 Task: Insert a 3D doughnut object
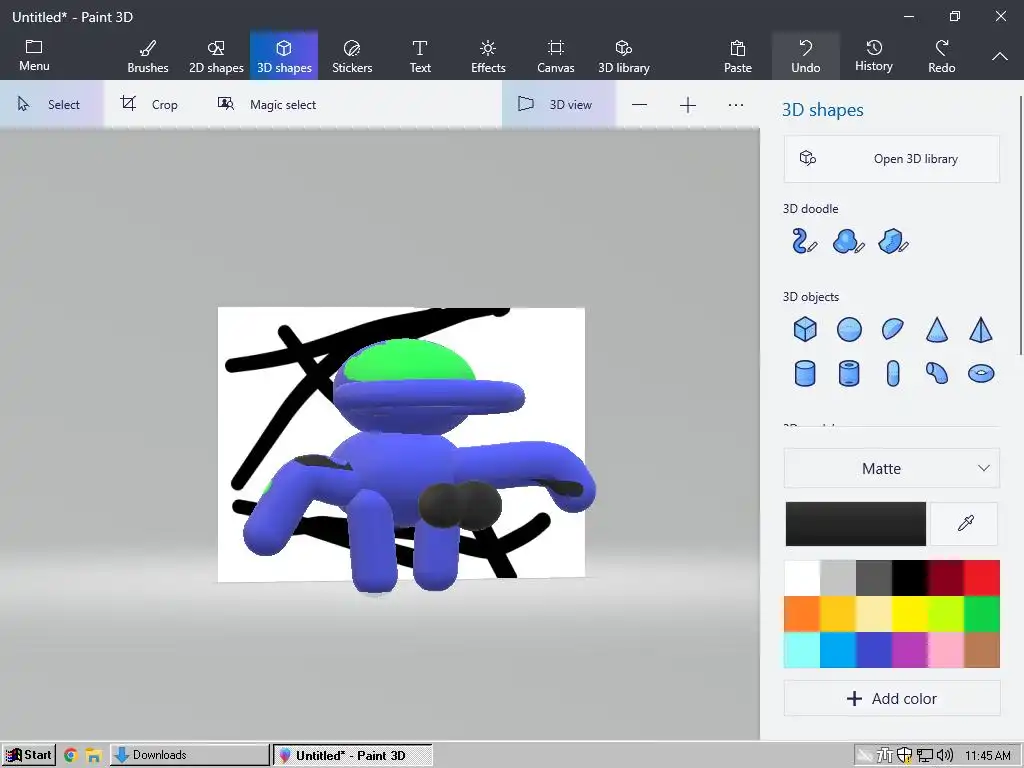point(981,374)
